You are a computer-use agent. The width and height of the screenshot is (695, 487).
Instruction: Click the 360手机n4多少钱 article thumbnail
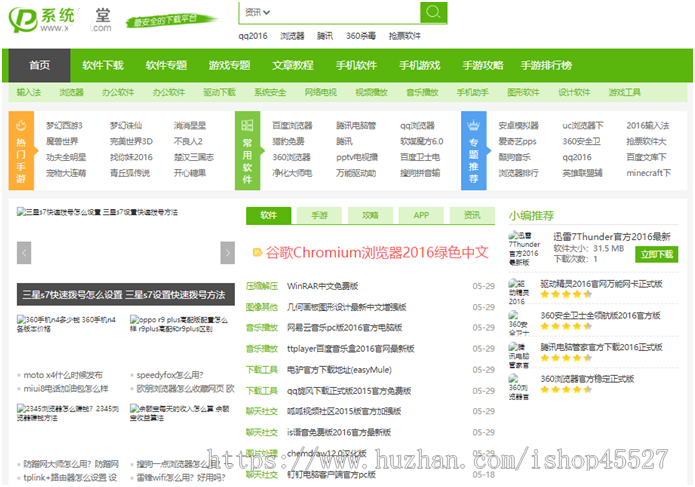click(66, 324)
